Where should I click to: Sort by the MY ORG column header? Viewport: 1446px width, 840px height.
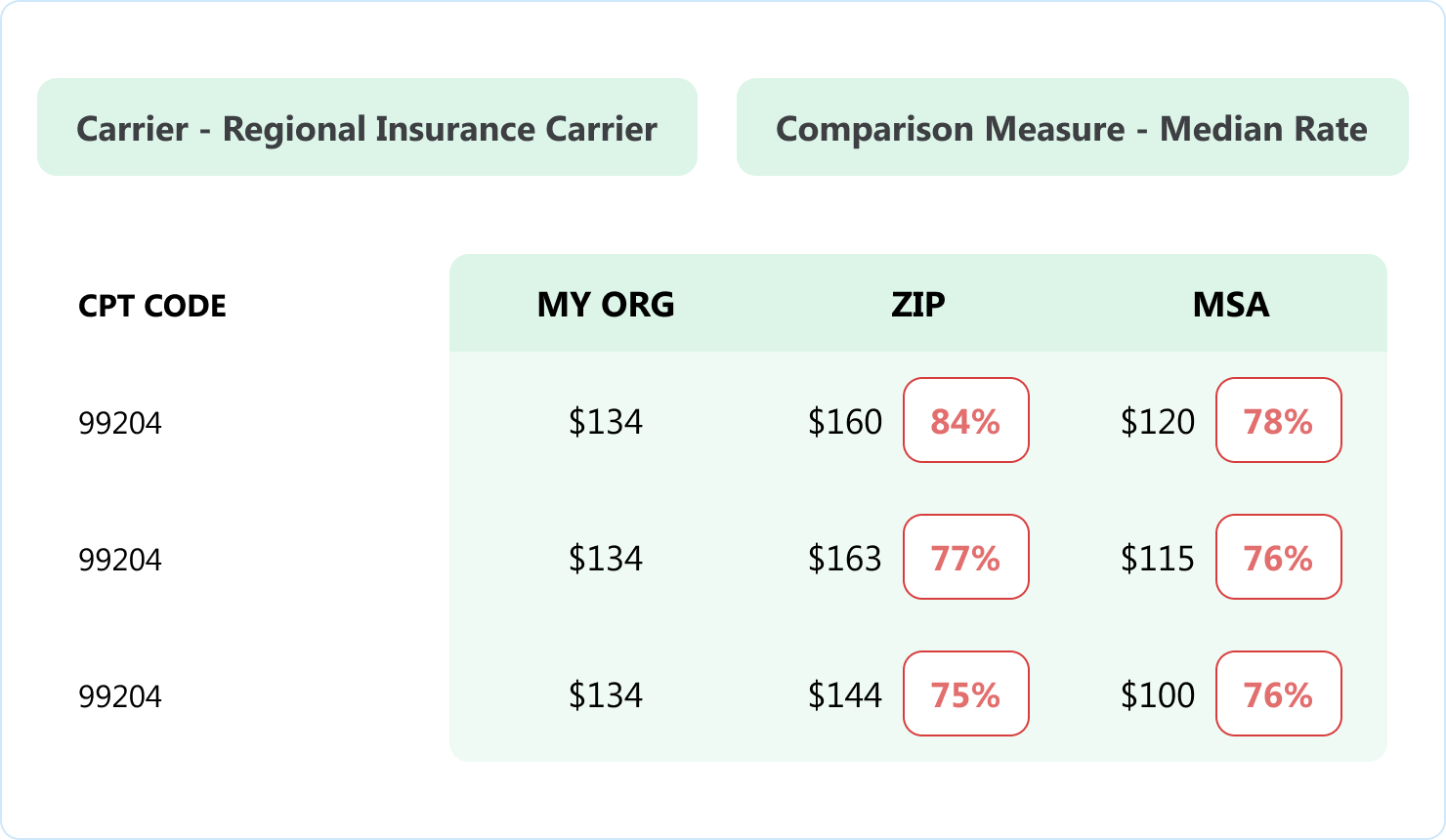(606, 305)
